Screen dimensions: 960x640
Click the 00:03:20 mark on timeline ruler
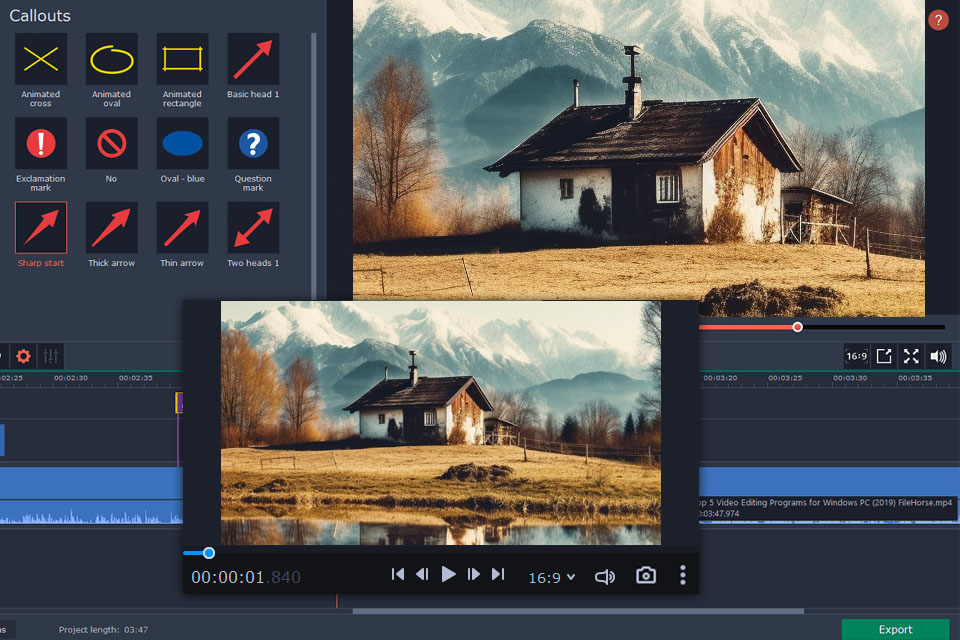click(720, 378)
